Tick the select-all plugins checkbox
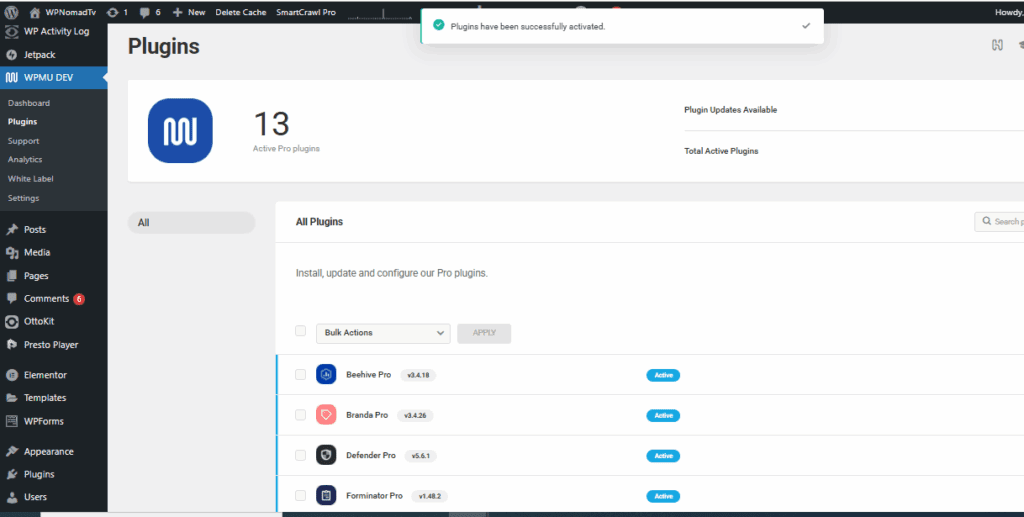The width and height of the screenshot is (1024, 517). (x=300, y=331)
